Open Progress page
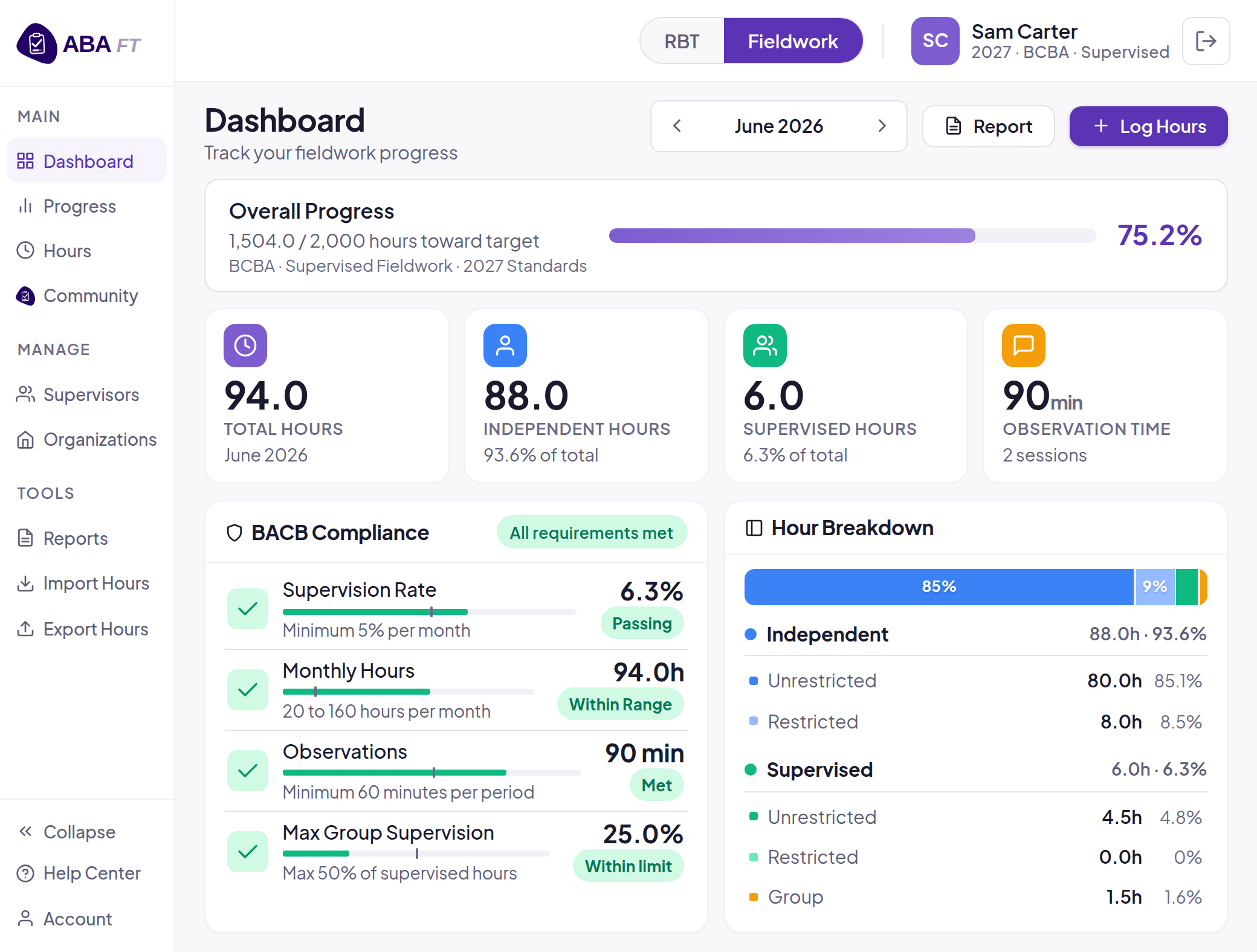Screen dimensions: 1257x952 (87, 206)
